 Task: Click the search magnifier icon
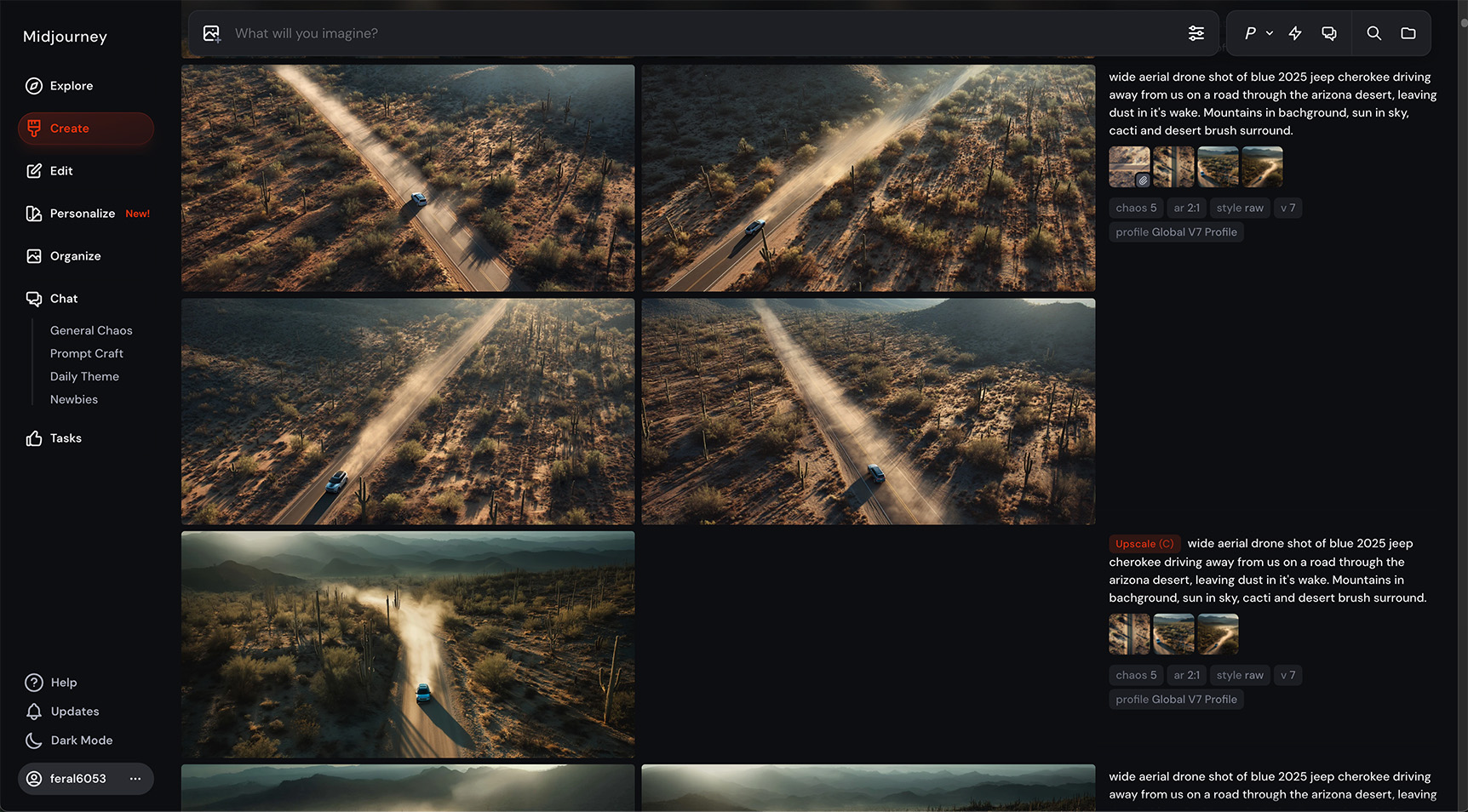(1373, 33)
